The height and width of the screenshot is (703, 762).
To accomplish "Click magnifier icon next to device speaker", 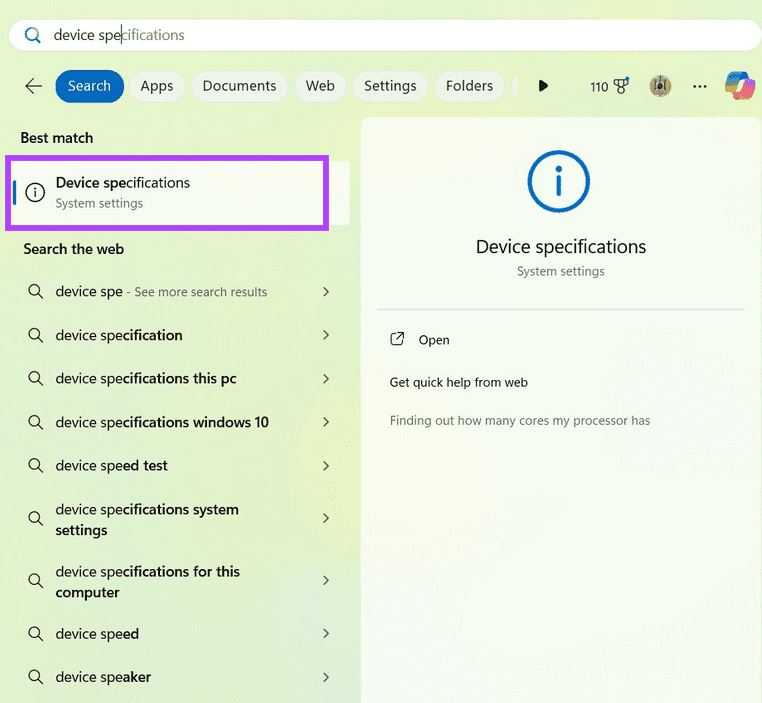I will [35, 676].
